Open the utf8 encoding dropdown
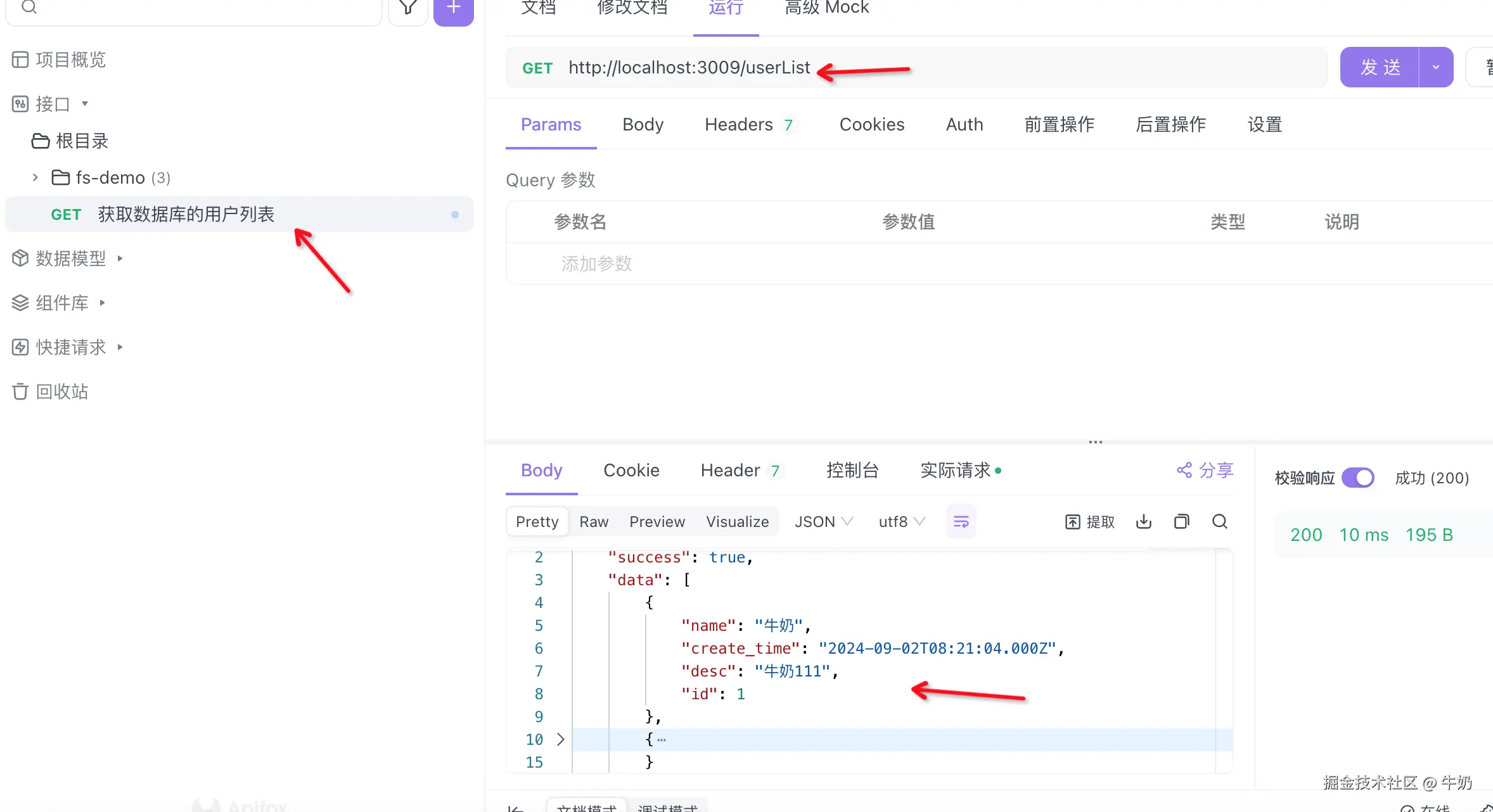This screenshot has width=1493, height=812. [900, 521]
